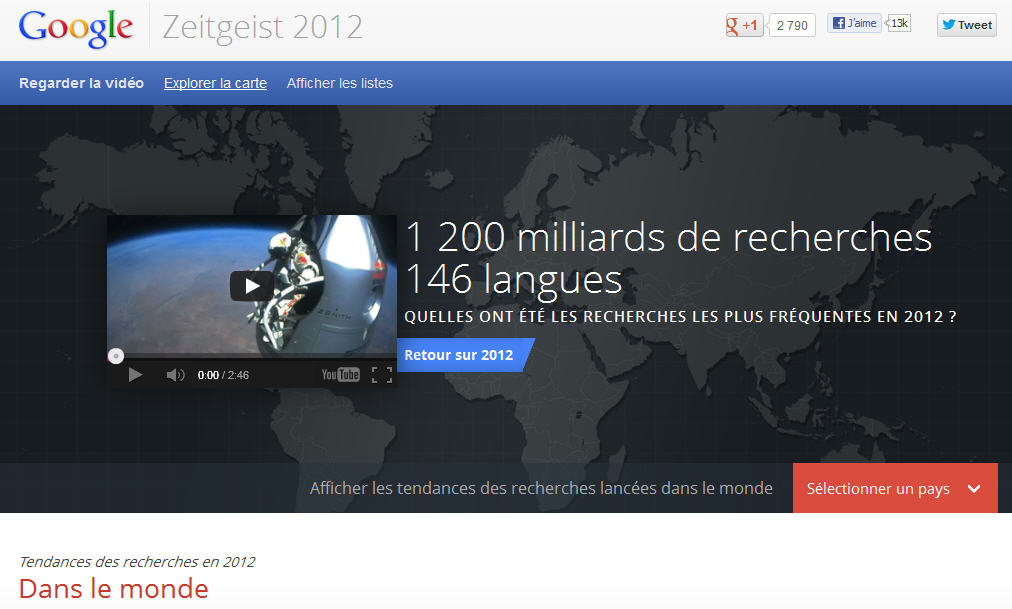The width and height of the screenshot is (1012, 609).
Task: Click the Afficher les tendances des recherches text
Action: point(541,488)
